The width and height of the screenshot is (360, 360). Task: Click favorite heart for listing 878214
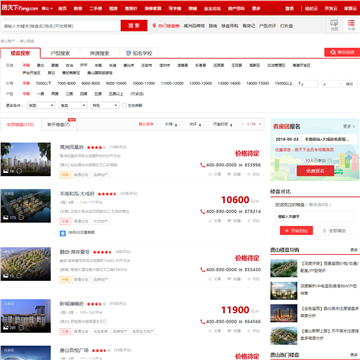point(229,221)
